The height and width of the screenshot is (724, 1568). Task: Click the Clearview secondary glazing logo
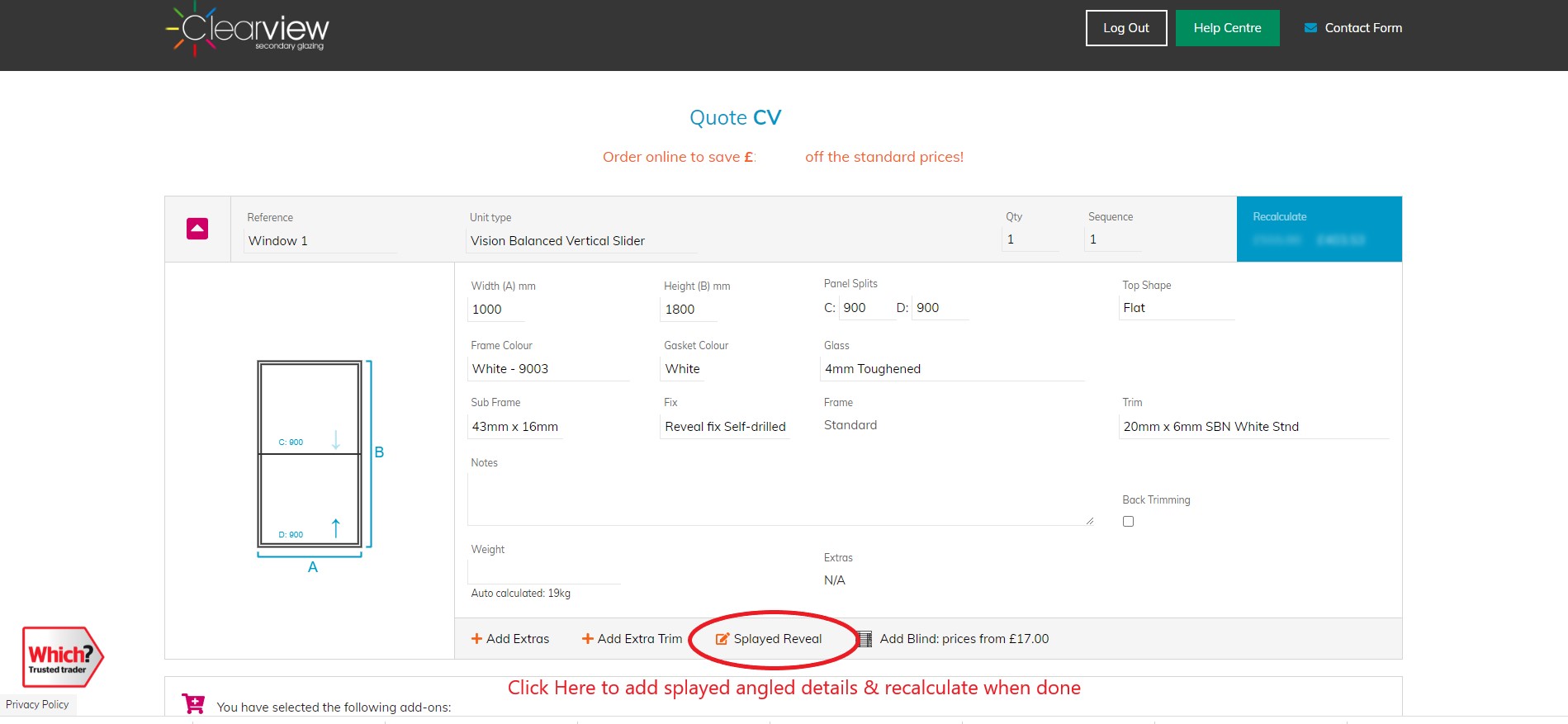[x=247, y=29]
